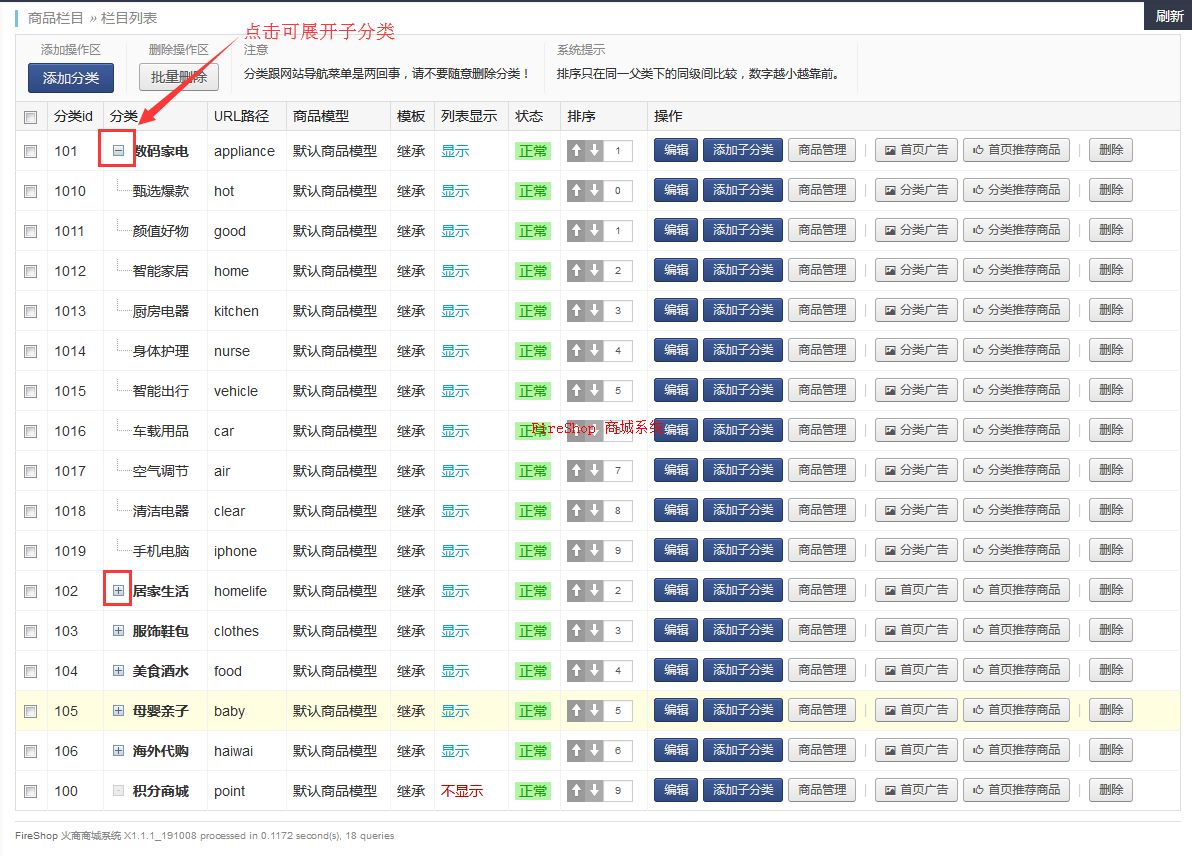1192x856 pixels.
Task: Expand the 海外代购 subcategories
Action: pyautogui.click(x=118, y=750)
